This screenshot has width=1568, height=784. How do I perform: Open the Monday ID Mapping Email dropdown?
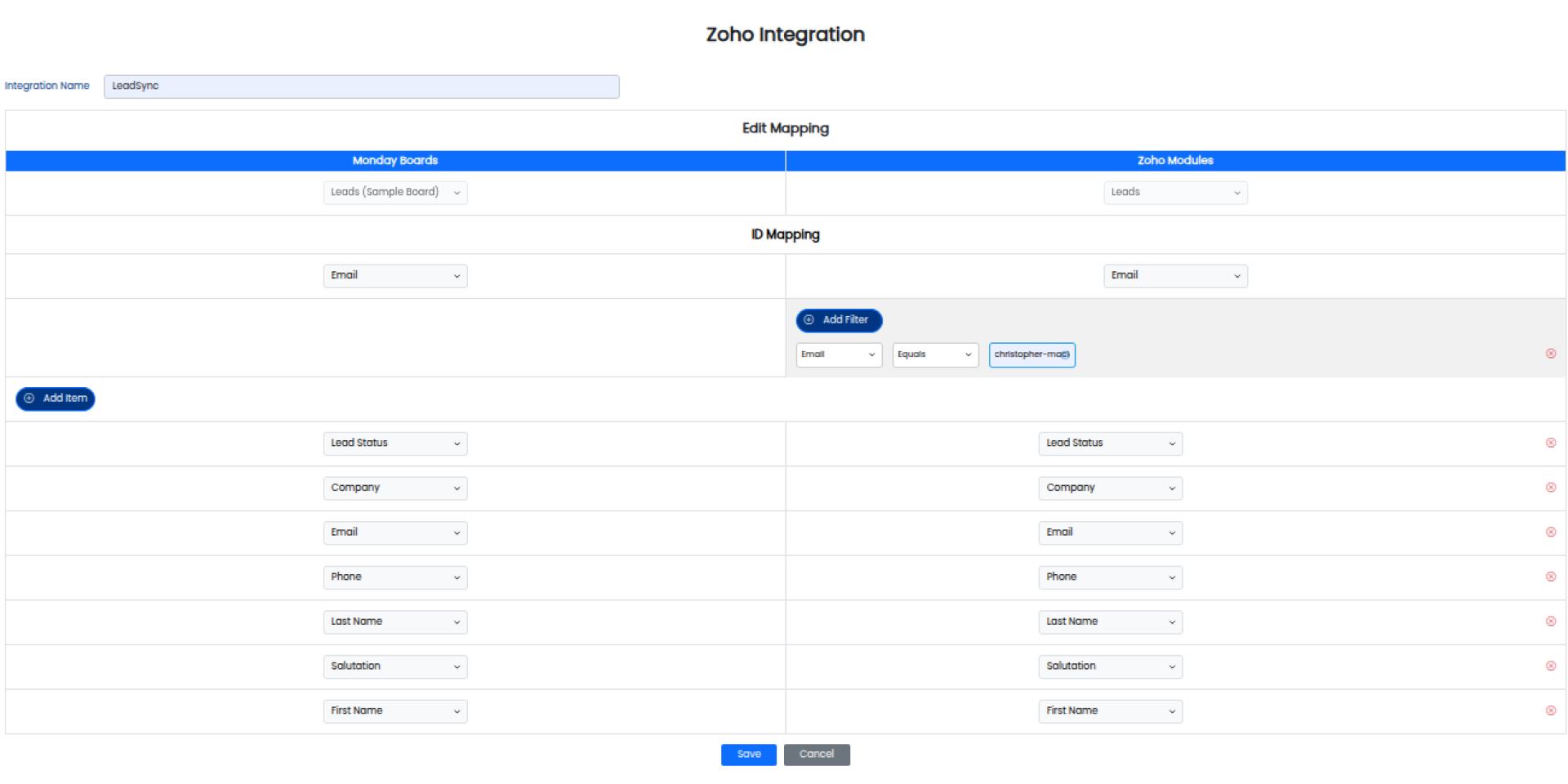[x=395, y=276]
